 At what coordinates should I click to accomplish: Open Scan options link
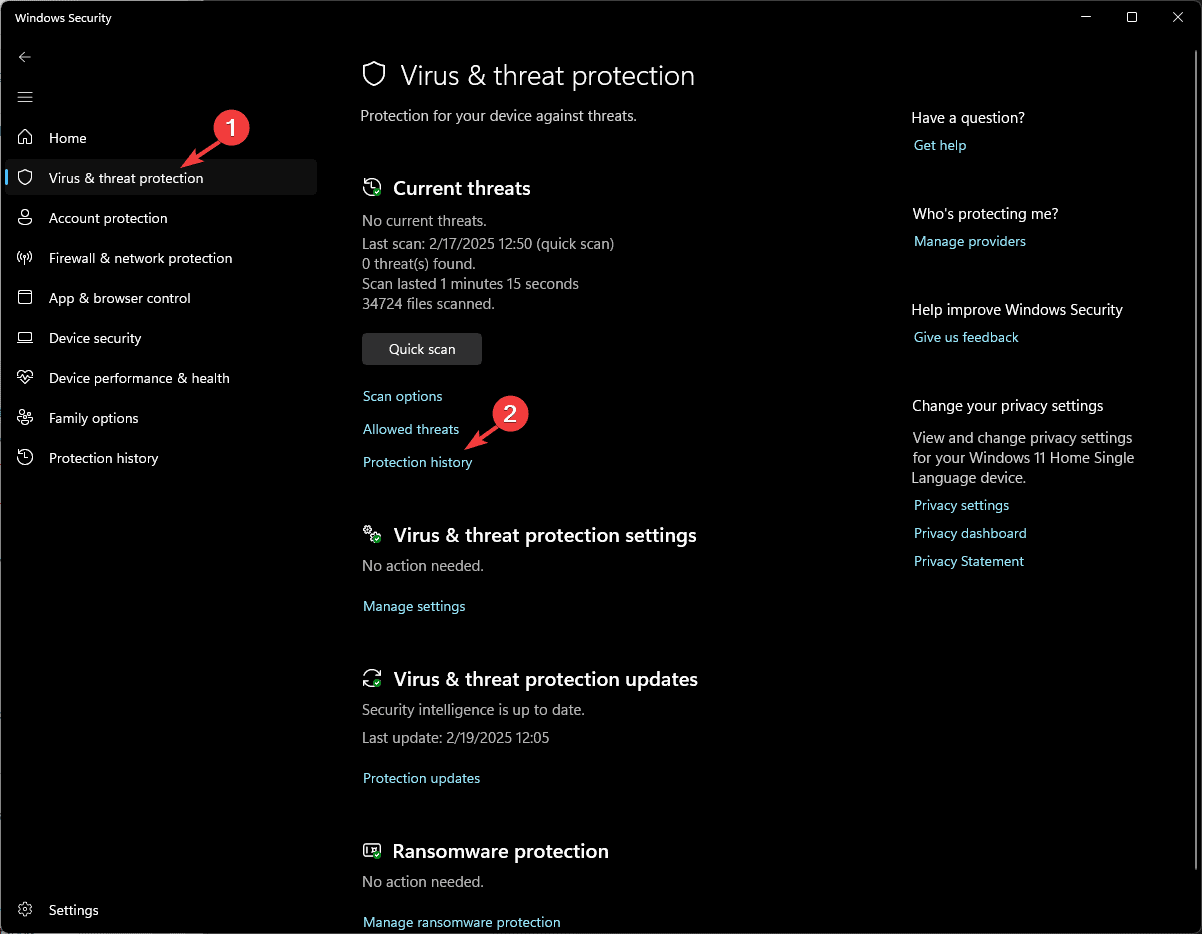pos(402,396)
